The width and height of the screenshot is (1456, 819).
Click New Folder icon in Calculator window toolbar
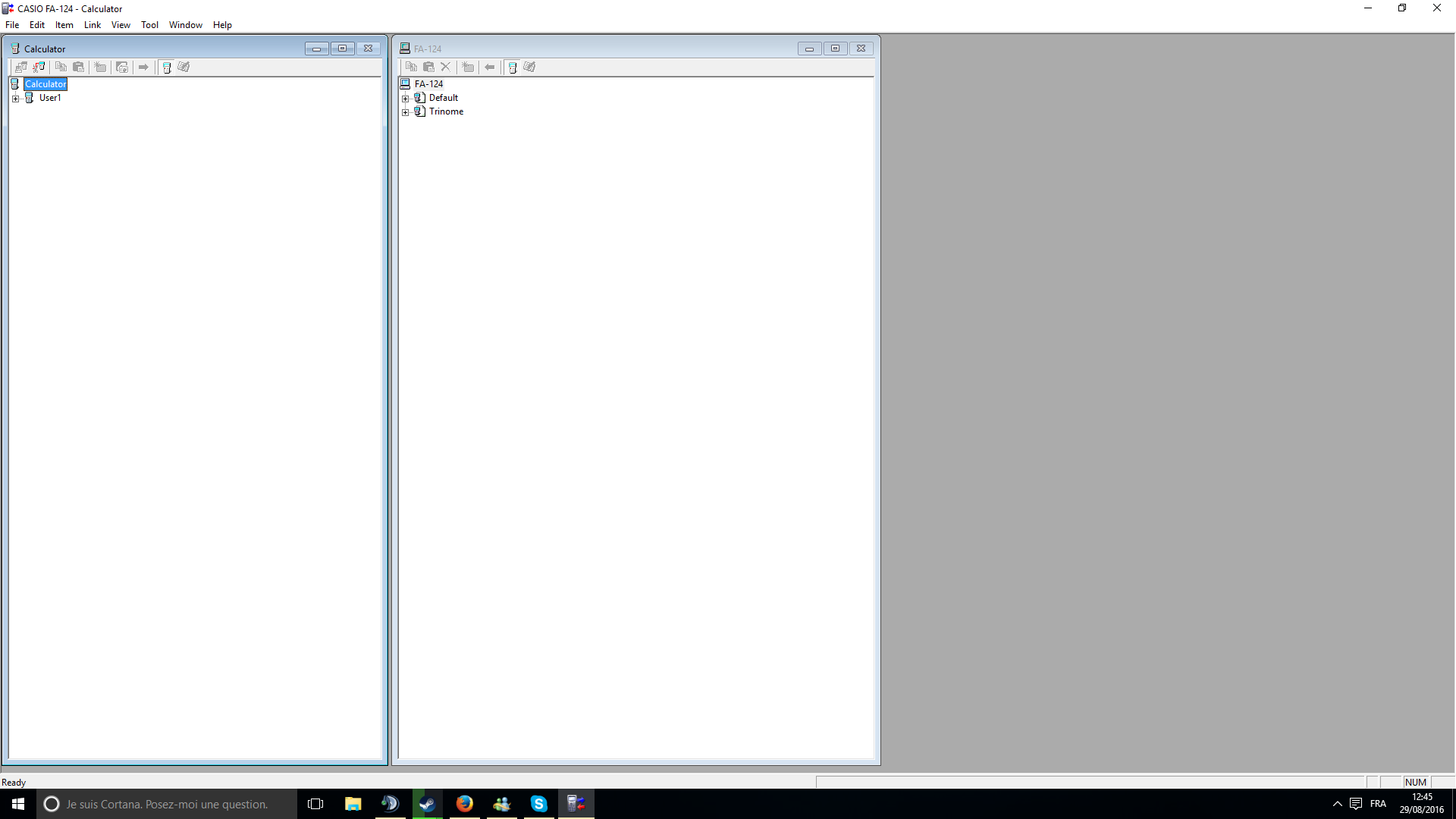100,67
